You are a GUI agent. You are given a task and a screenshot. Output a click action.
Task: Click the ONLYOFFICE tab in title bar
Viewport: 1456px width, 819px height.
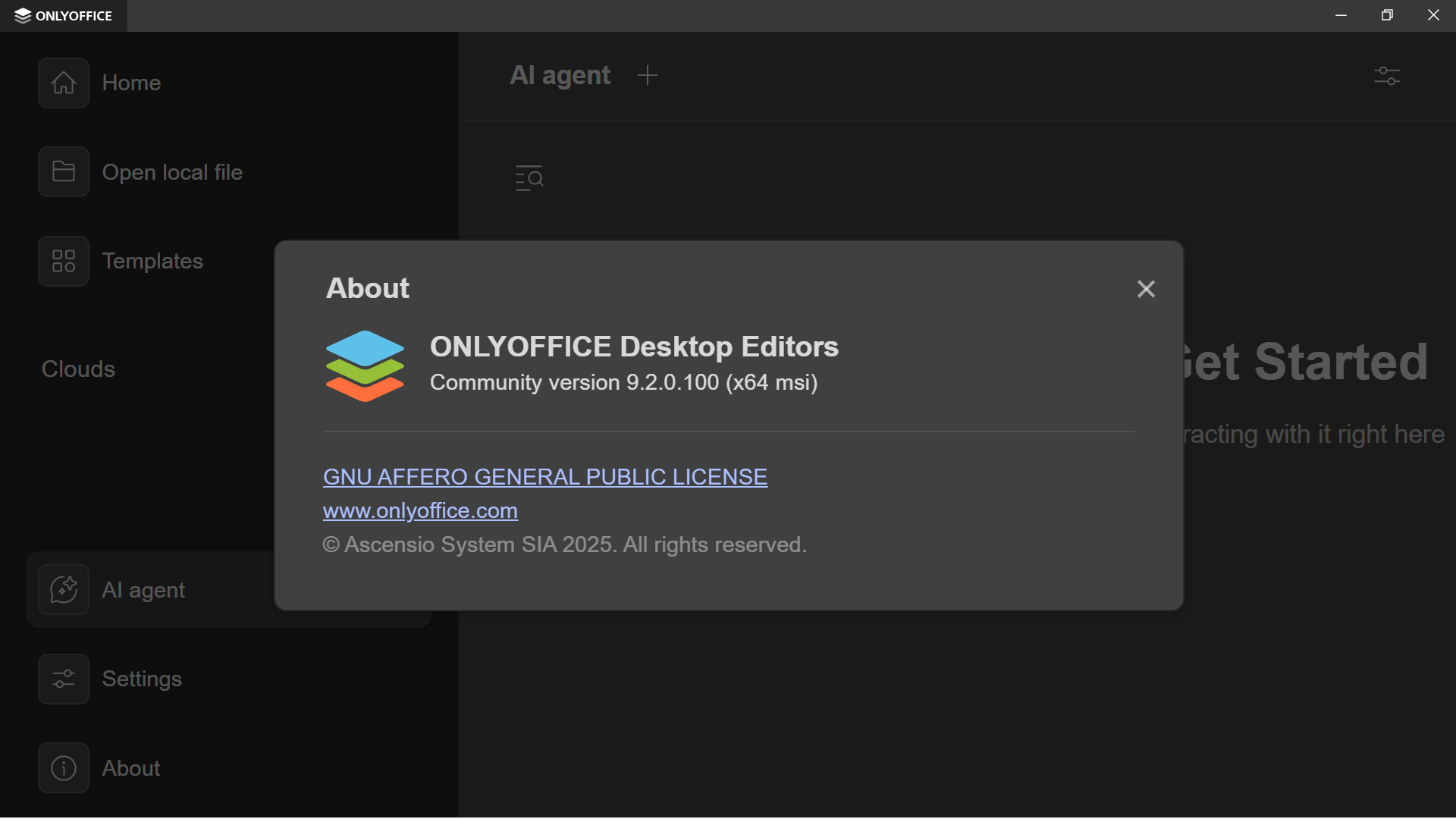(64, 16)
